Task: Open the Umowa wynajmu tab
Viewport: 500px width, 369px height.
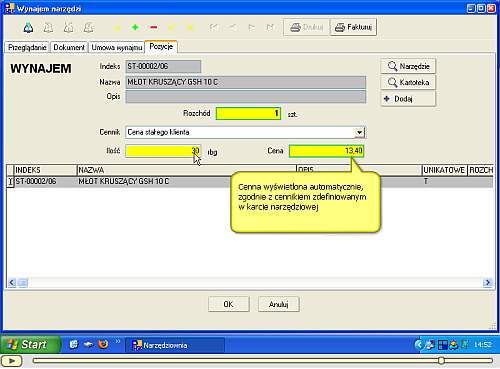Action: coord(117,47)
